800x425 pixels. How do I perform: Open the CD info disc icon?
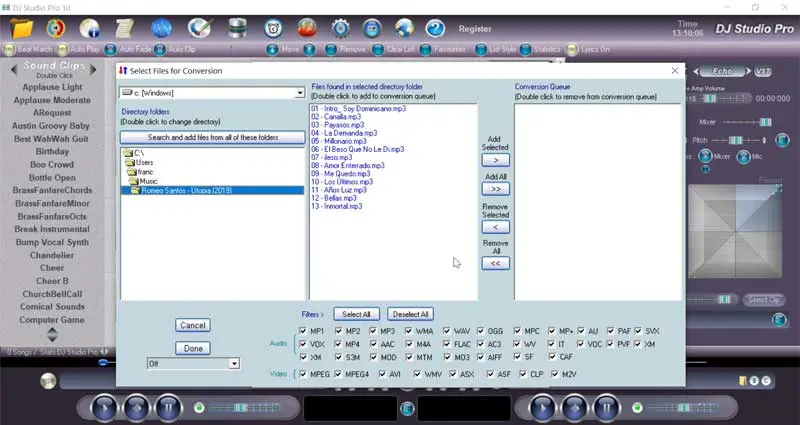click(90, 29)
